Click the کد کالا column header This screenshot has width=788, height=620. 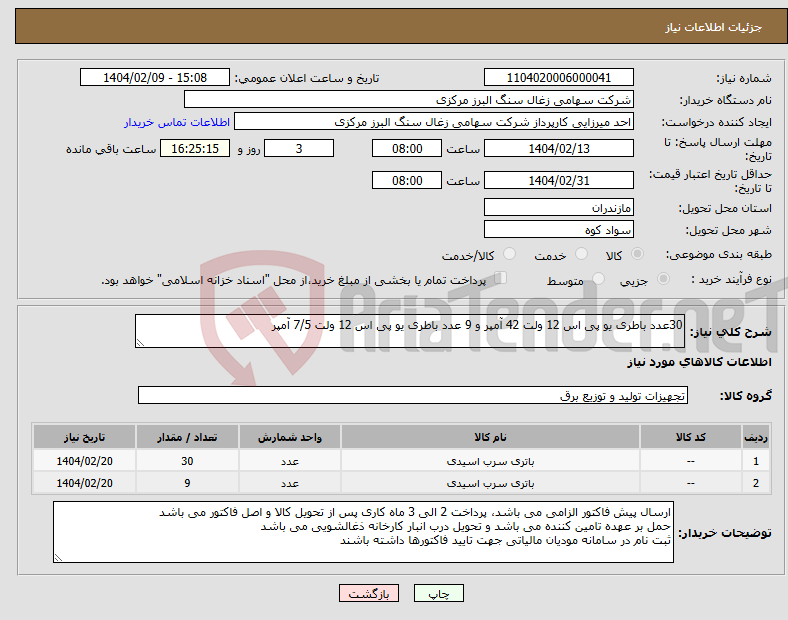[x=691, y=437]
